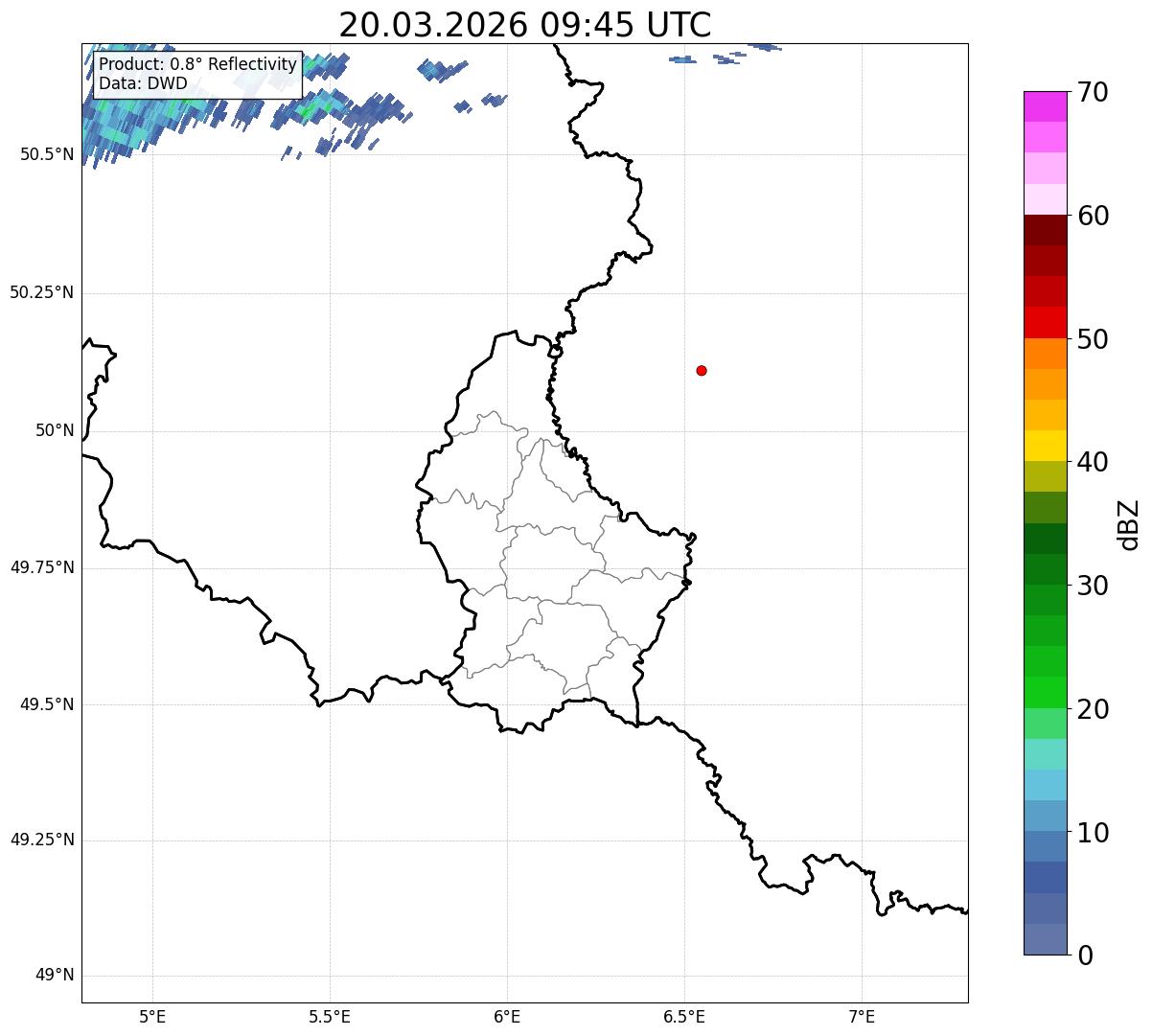The image size is (1152, 1036).
Task: Pick the dark maroon colorbar band below 60
Action: tap(1045, 230)
